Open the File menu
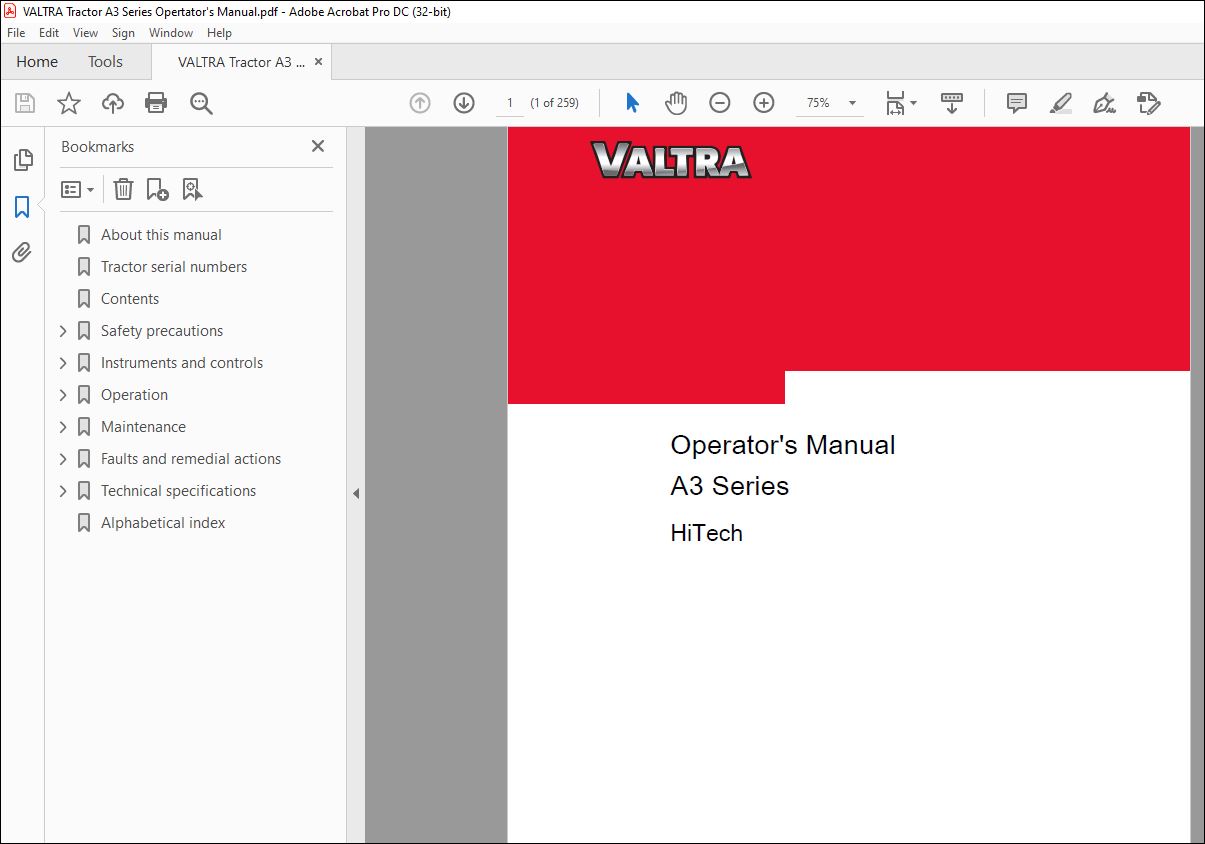1205x844 pixels. (x=16, y=33)
